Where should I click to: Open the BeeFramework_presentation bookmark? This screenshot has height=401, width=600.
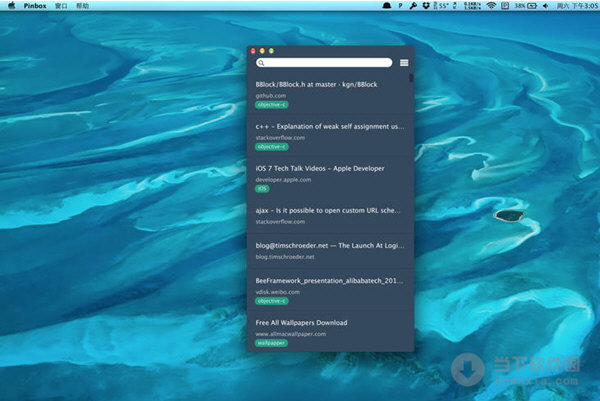coord(329,280)
